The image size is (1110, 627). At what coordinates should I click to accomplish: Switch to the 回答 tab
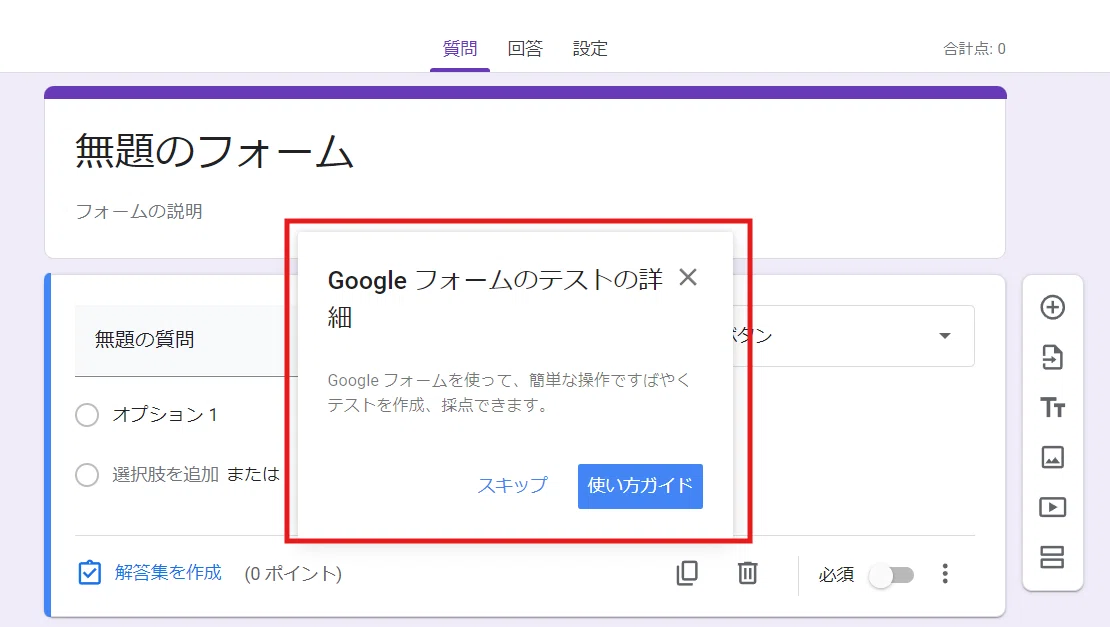(x=525, y=49)
